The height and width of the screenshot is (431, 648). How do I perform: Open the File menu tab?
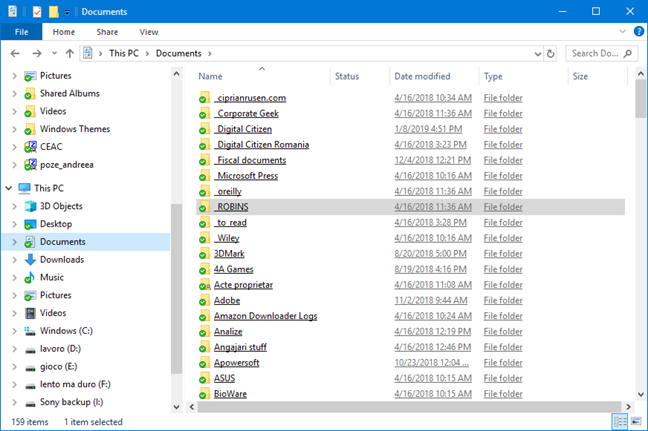coord(21,32)
